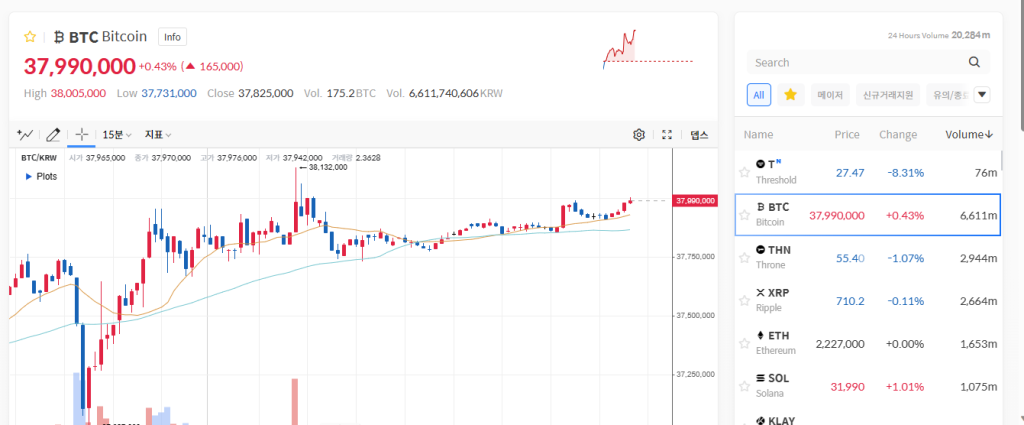Activate the crosshair cursor tool

tap(82, 134)
